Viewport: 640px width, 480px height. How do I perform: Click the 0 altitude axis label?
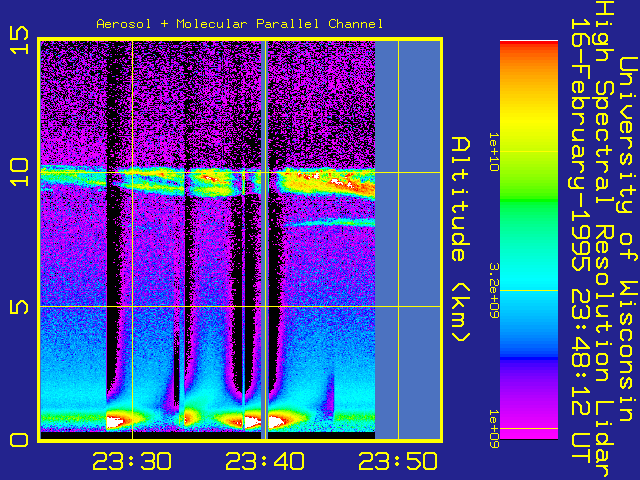point(19,440)
